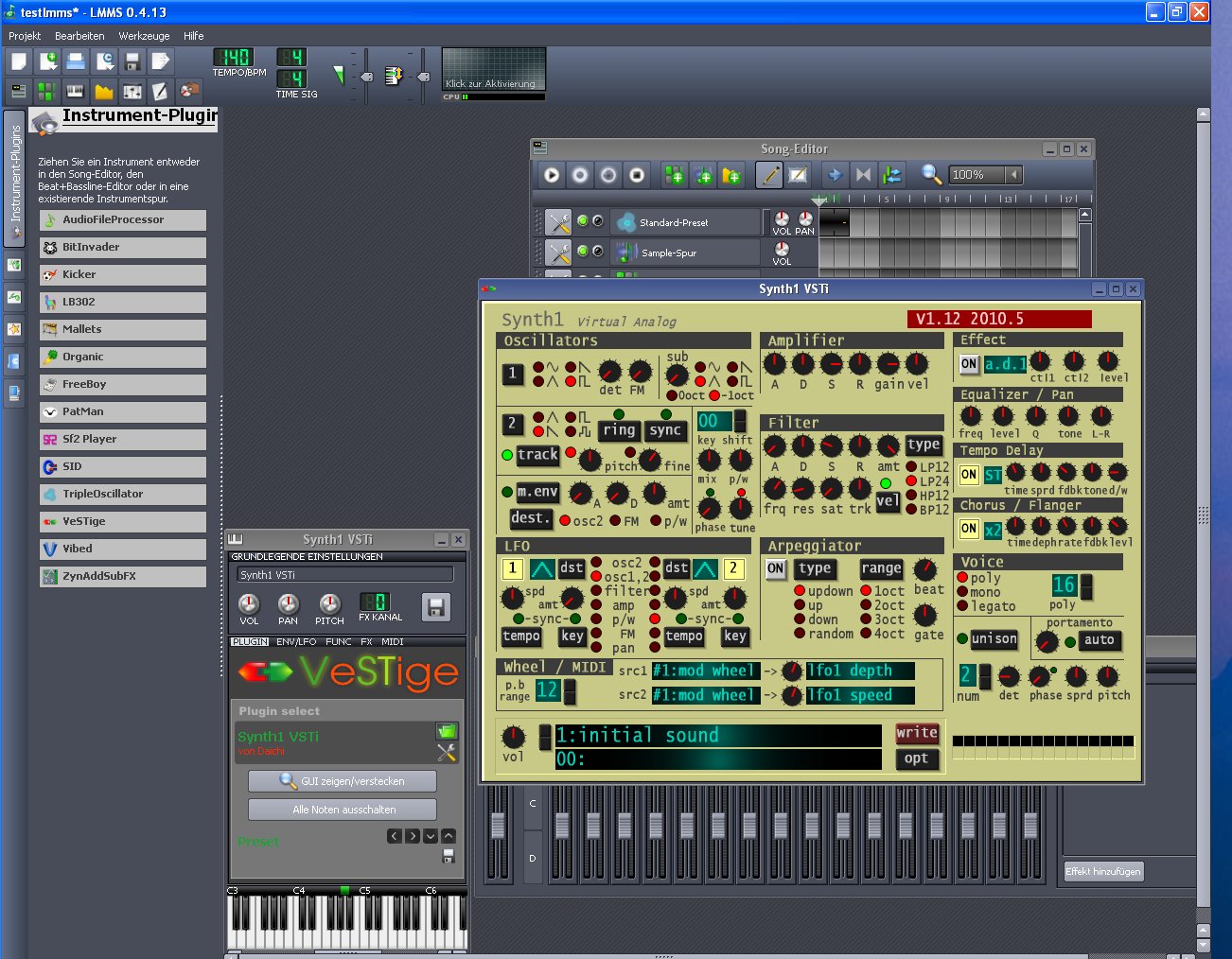This screenshot has height=959, width=1232.
Task: Open the Automation editor via the yellow graph icon
Action: tap(103, 91)
